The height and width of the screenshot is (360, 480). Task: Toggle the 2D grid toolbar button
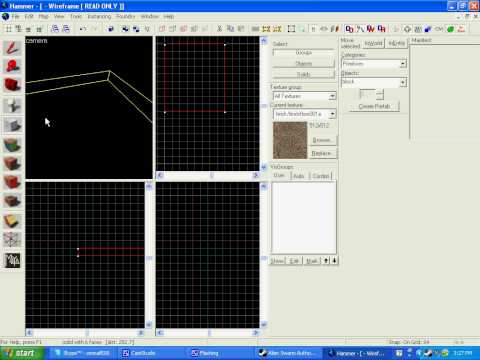pyautogui.click(x=9, y=29)
